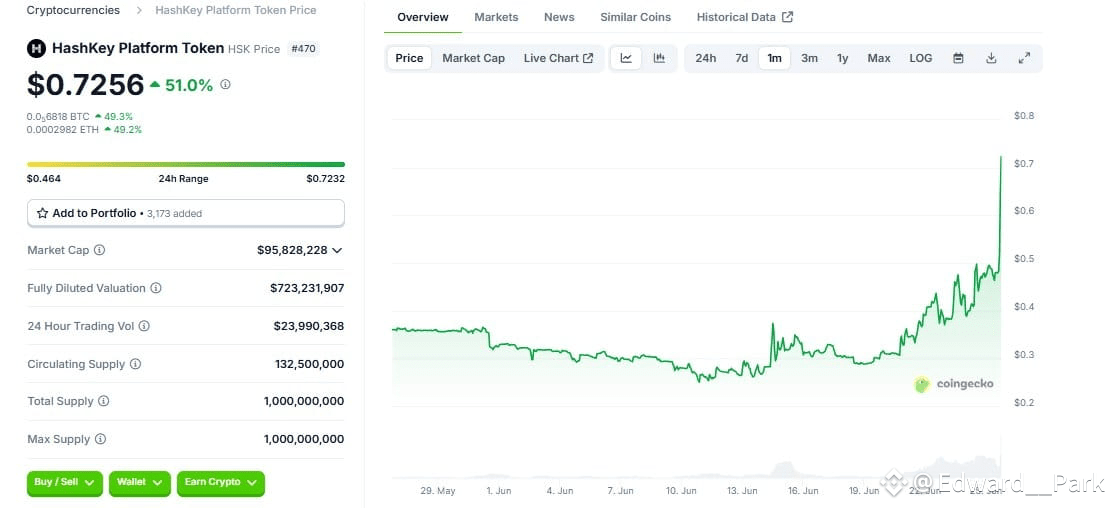Expand the Market Cap value chevron

click(x=337, y=250)
